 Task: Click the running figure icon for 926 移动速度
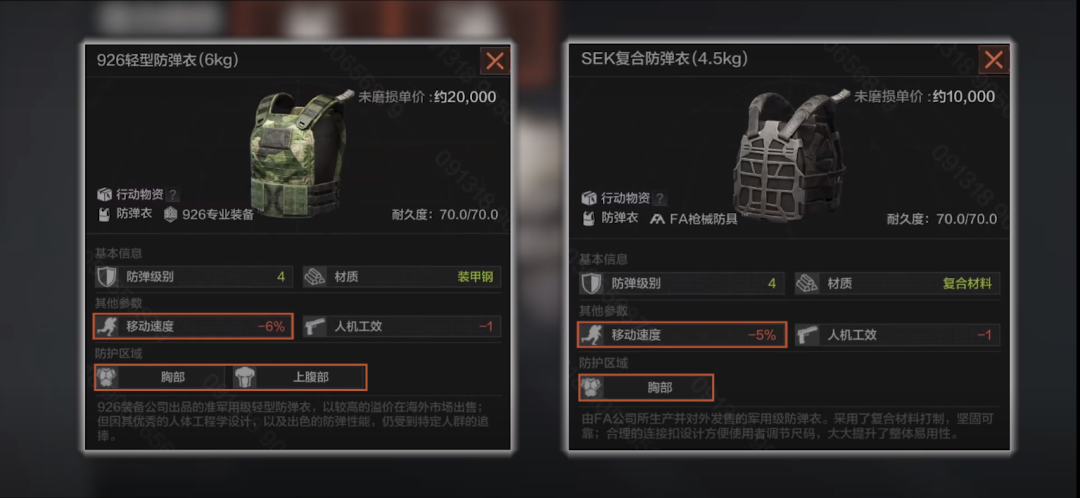tap(107, 326)
